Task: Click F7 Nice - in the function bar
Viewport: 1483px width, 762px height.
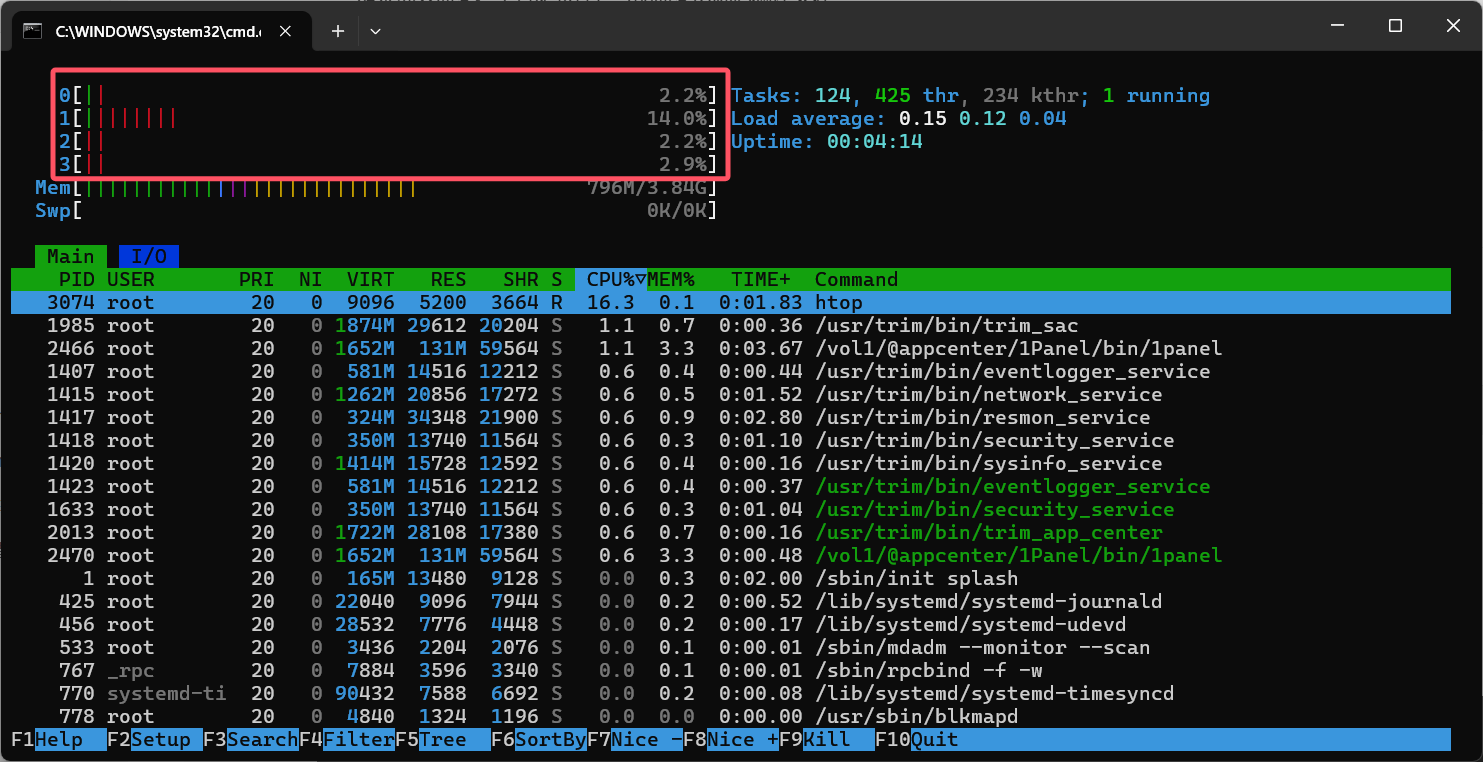Action: (x=635, y=739)
